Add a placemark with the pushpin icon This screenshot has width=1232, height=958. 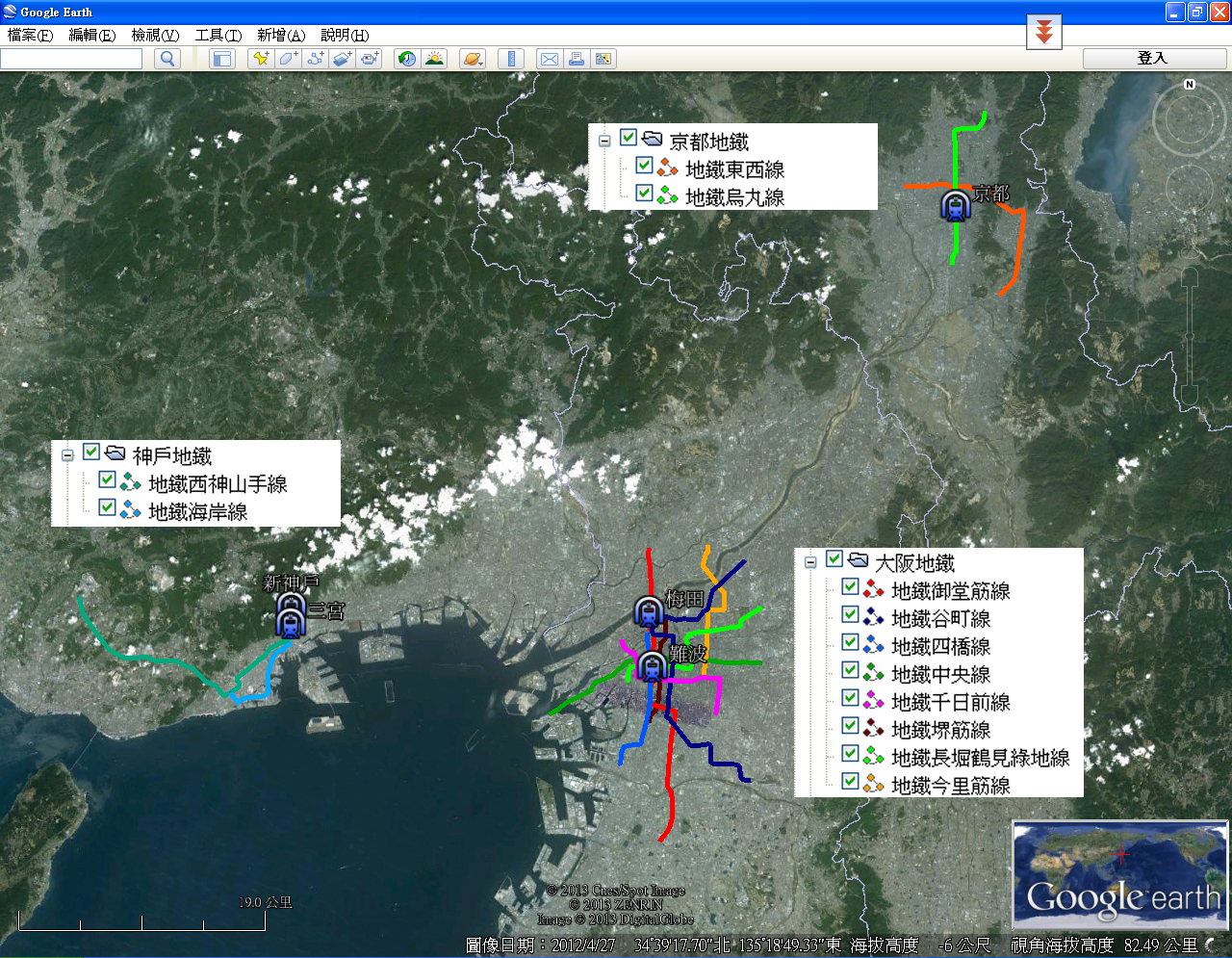tap(260, 59)
